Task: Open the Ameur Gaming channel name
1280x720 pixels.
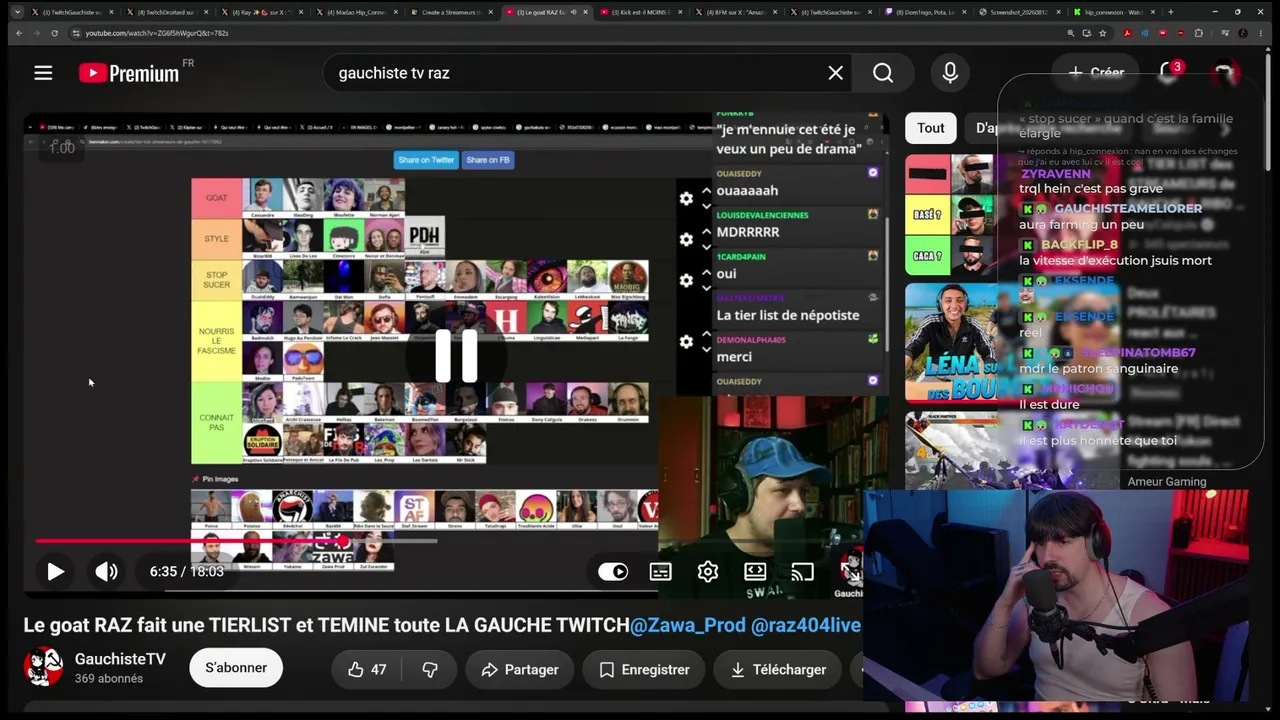Action: [1167, 482]
